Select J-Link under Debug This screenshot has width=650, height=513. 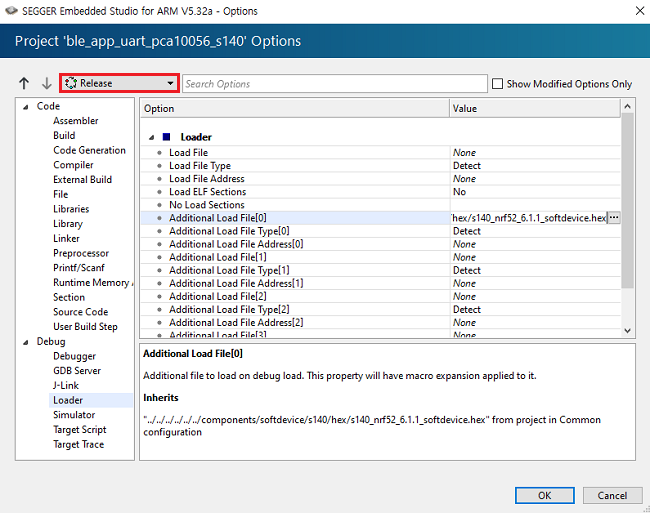[65, 385]
